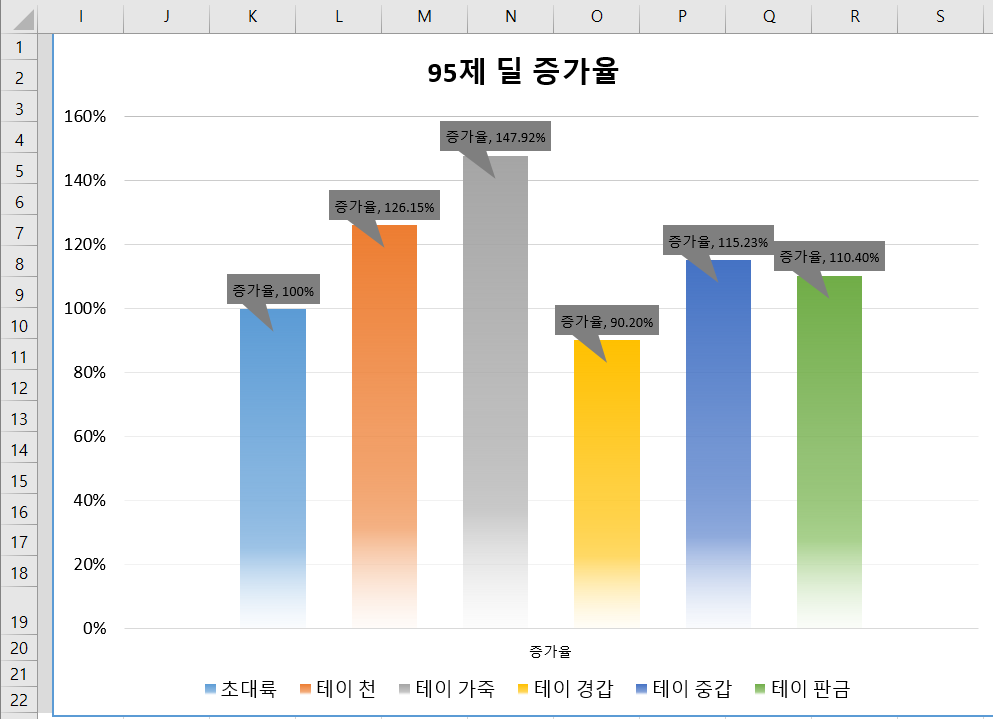Select row 19 header
The width and height of the screenshot is (993, 719).
tap(21, 620)
